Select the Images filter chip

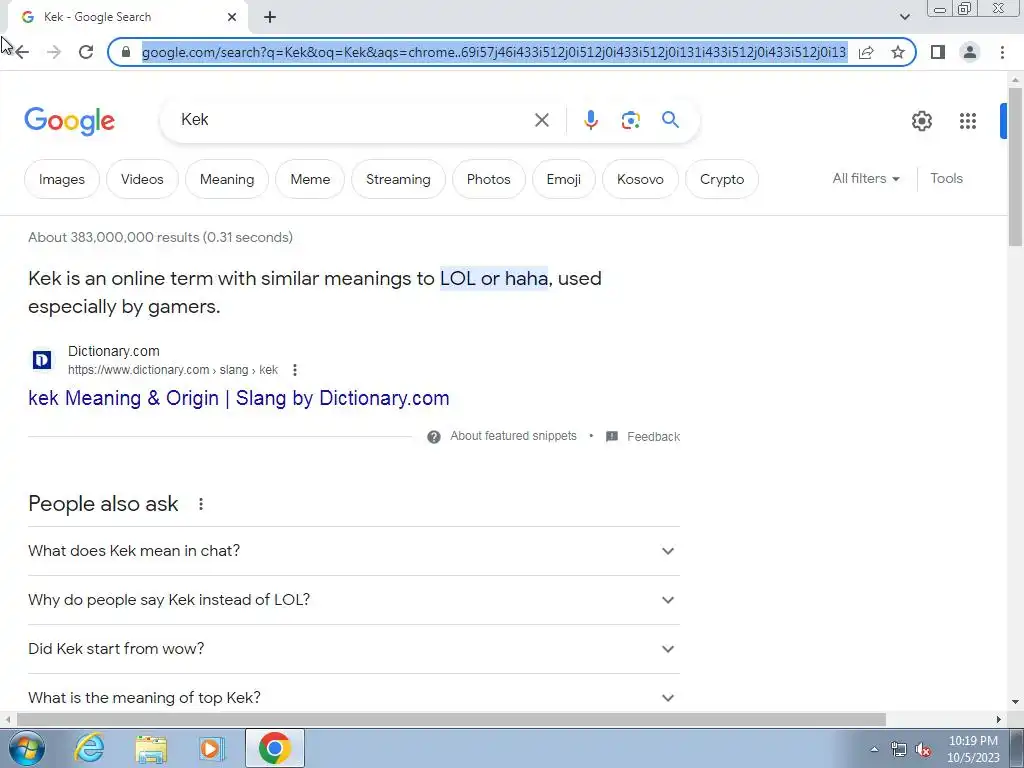pyautogui.click(x=61, y=179)
